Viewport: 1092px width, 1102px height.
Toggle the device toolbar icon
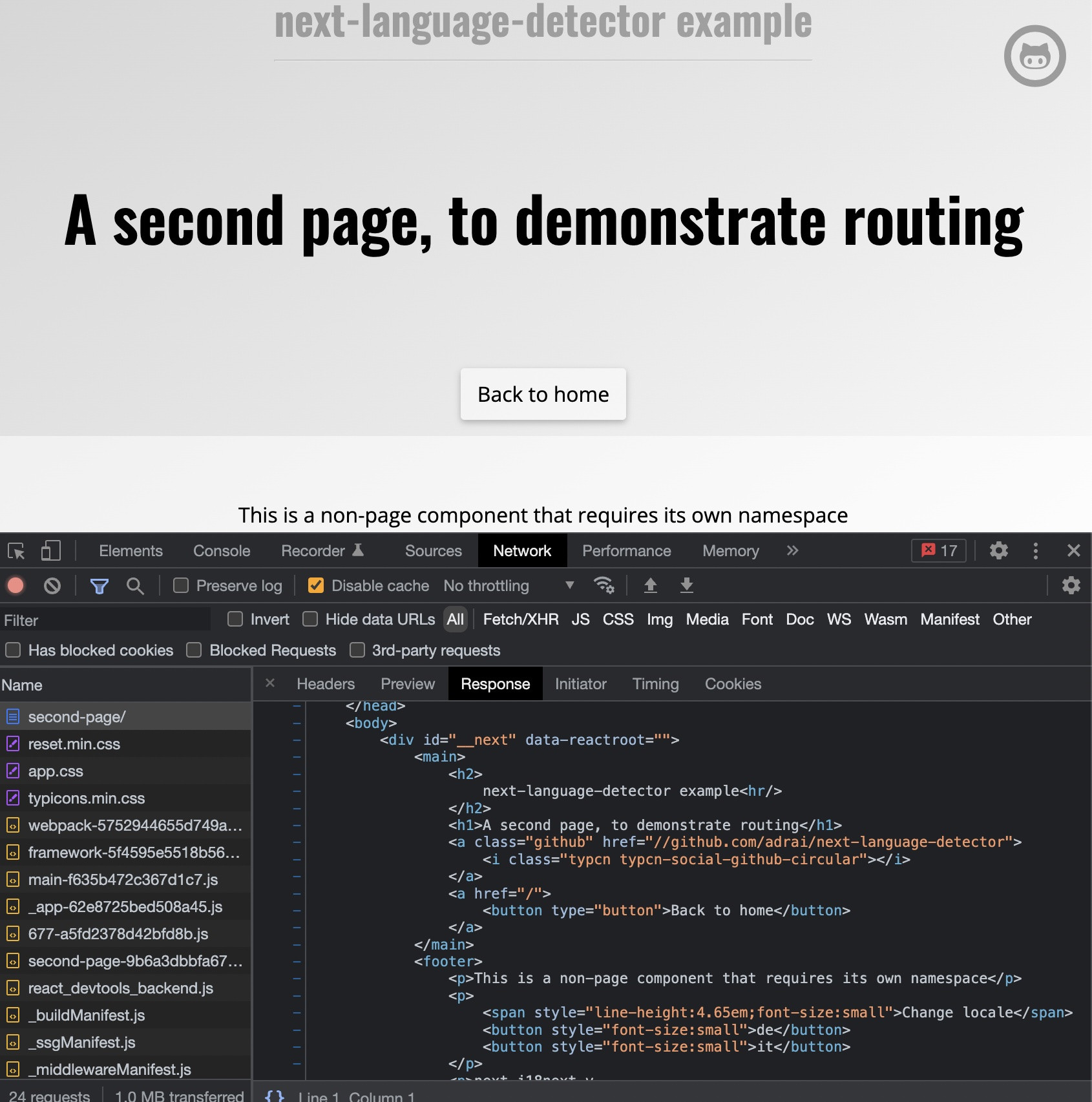[x=50, y=551]
